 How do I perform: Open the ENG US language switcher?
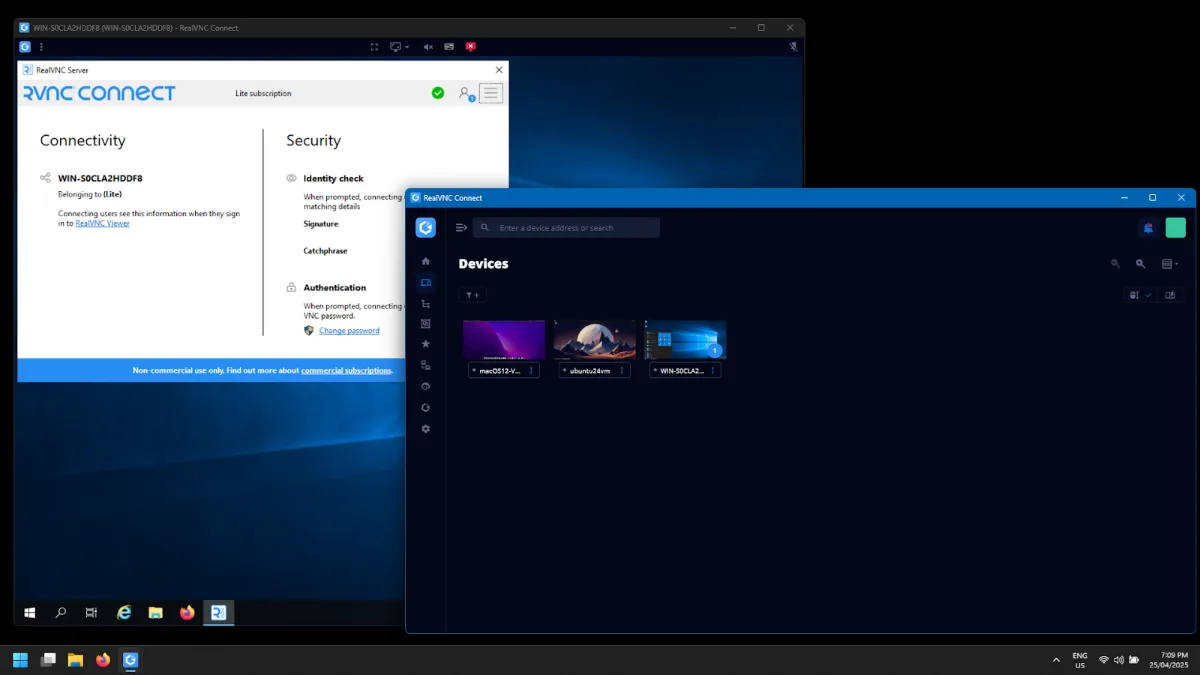pos(1080,660)
